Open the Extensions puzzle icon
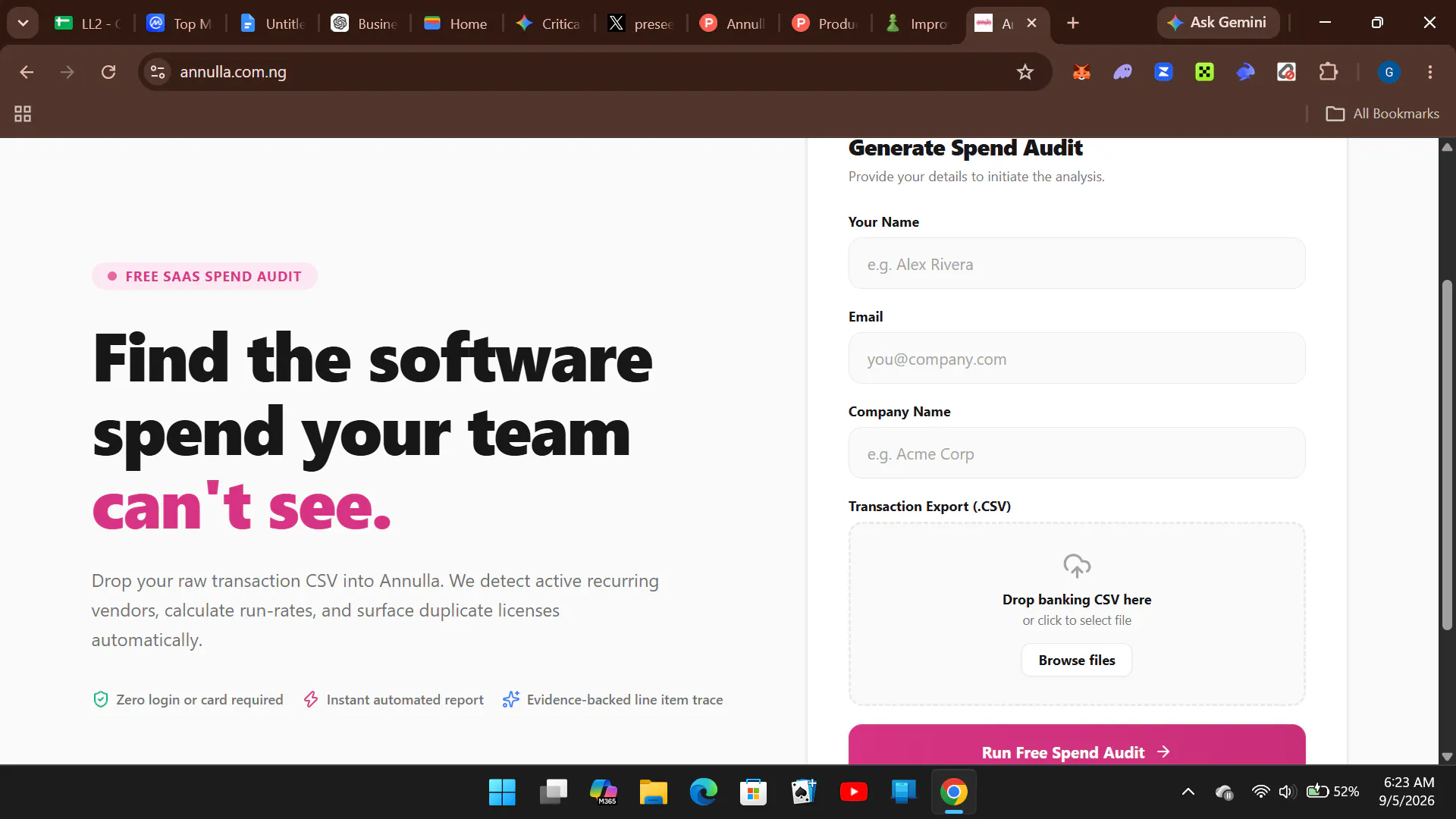Image resolution: width=1456 pixels, height=819 pixels. coord(1328,72)
